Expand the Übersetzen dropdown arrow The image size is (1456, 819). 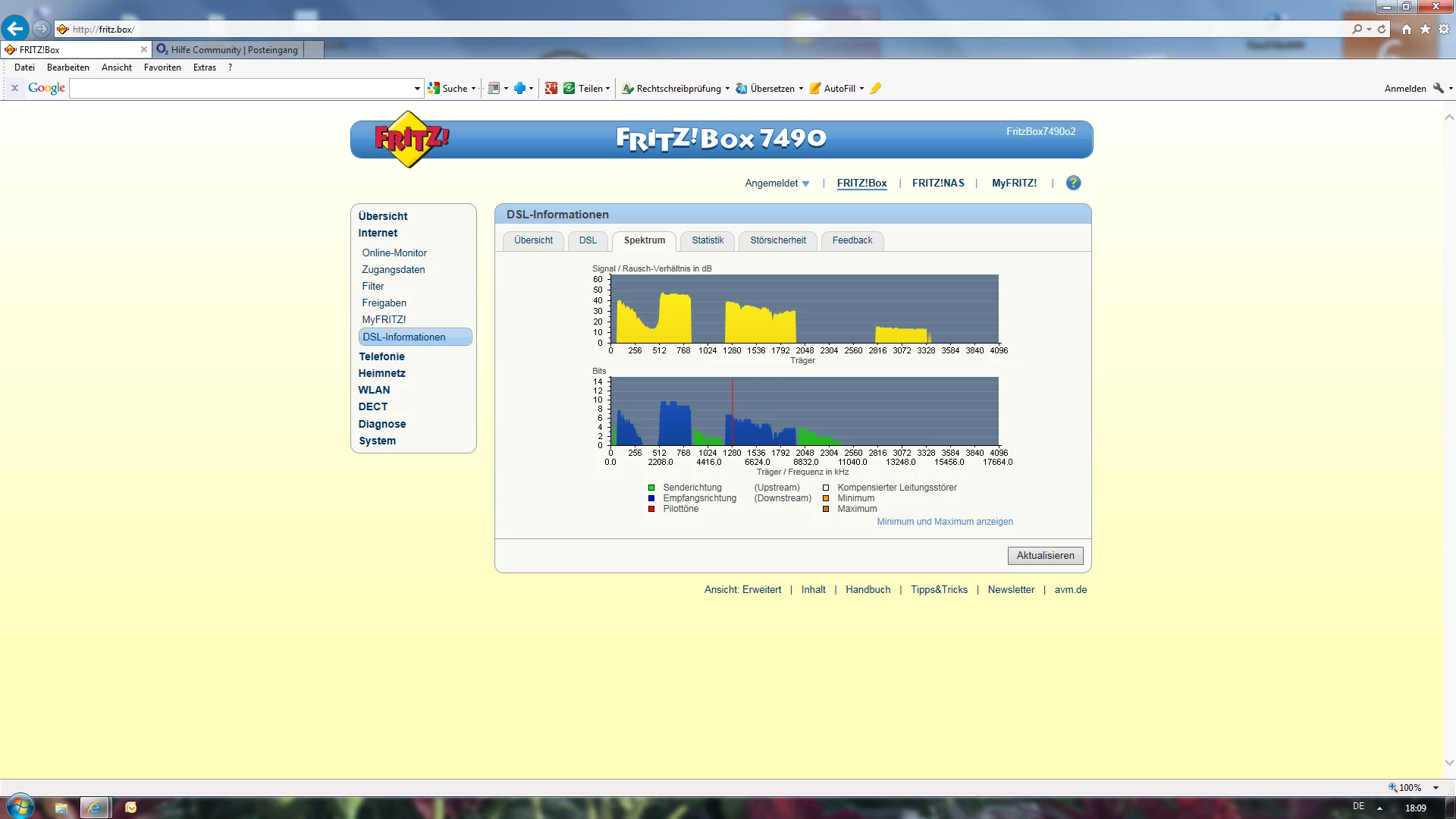801,89
